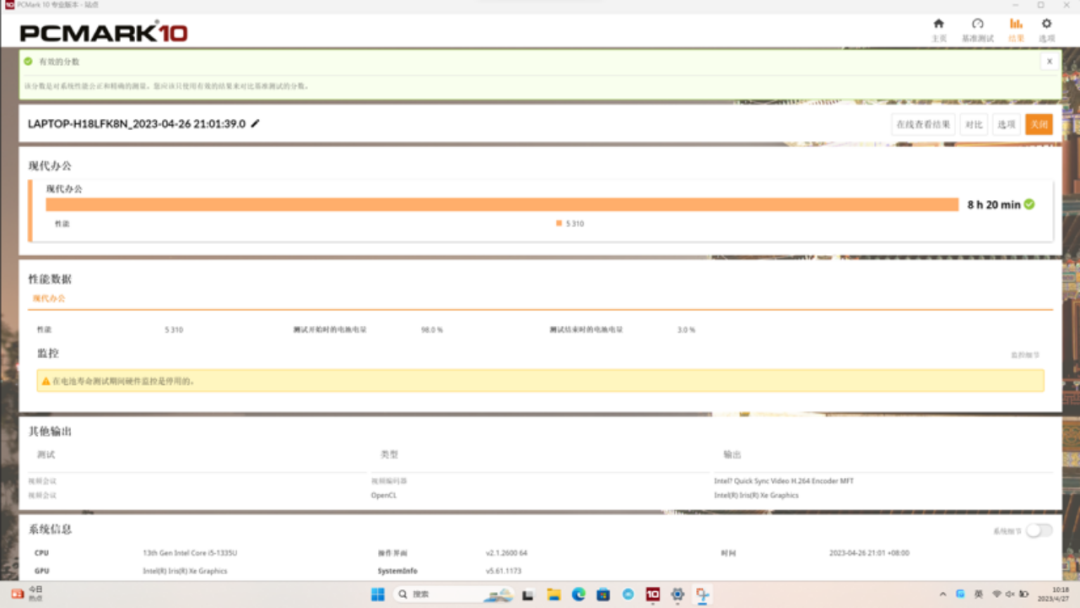Go to the 主页 home icon

point(938,29)
